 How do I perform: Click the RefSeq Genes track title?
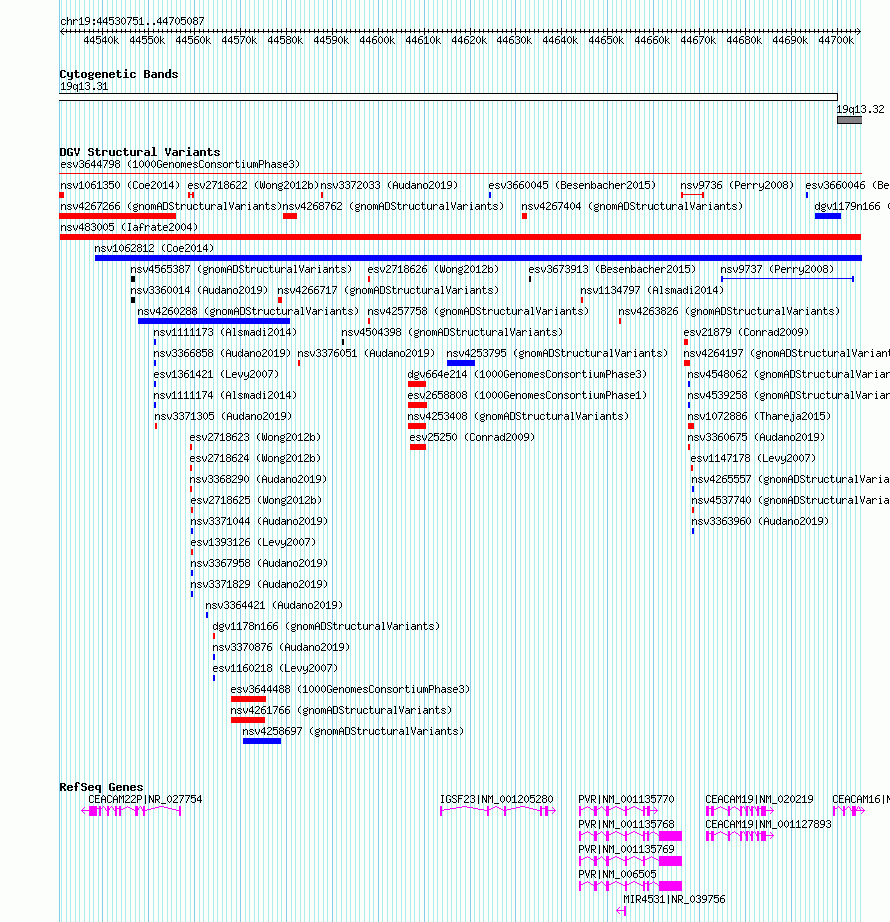click(101, 787)
